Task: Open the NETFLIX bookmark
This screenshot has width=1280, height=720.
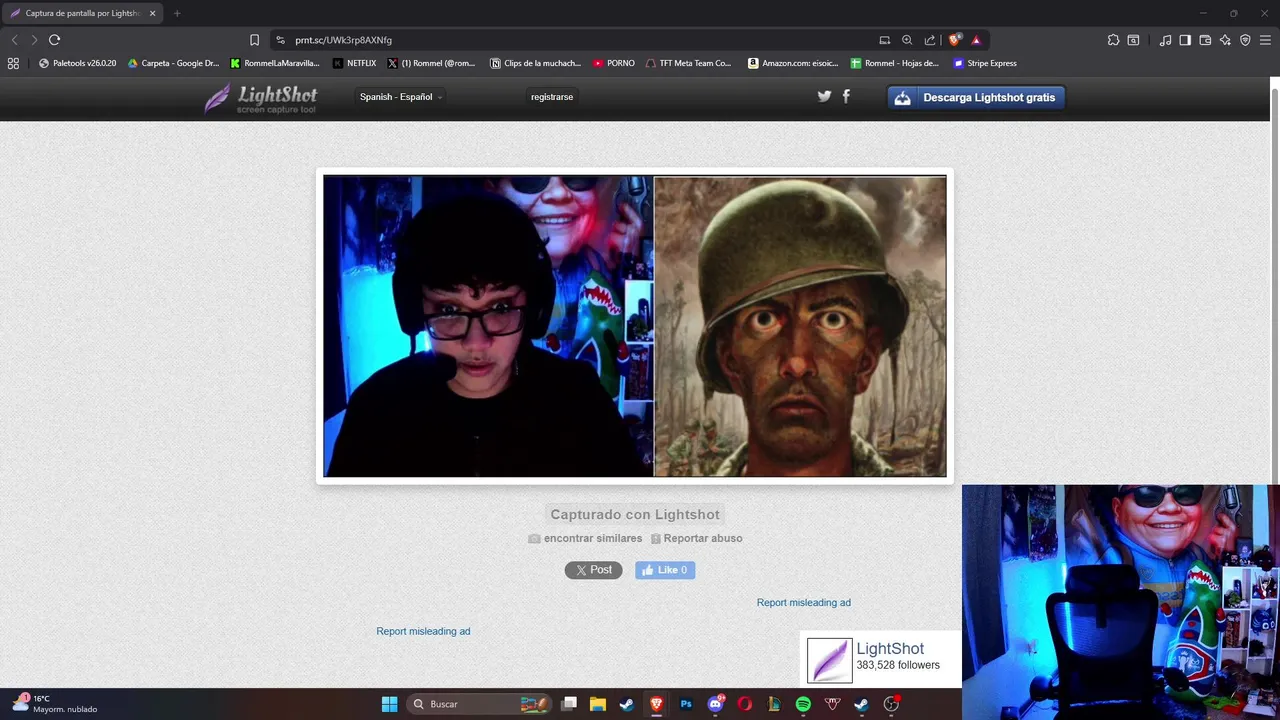Action: [x=355, y=63]
